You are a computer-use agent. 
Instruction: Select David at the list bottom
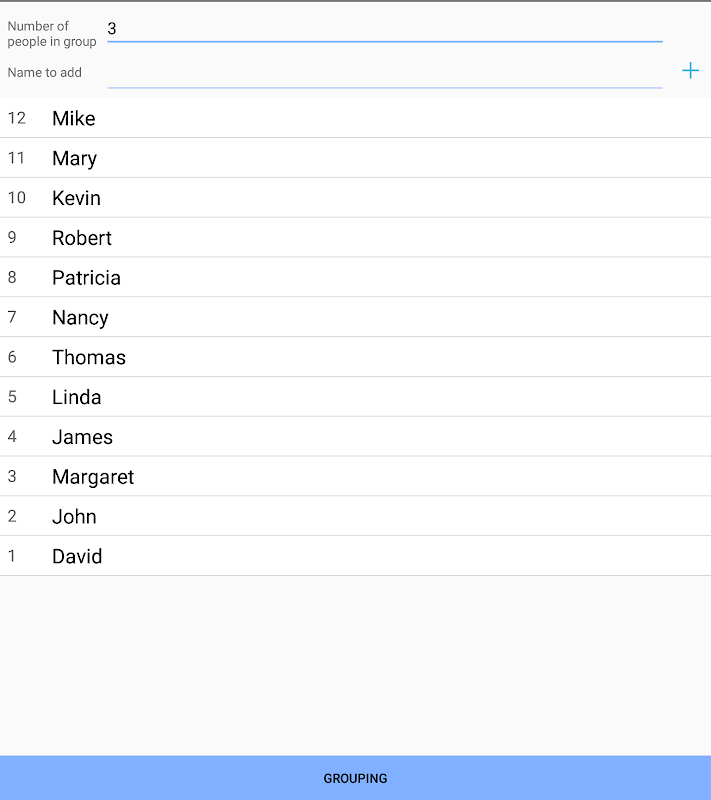click(x=77, y=556)
